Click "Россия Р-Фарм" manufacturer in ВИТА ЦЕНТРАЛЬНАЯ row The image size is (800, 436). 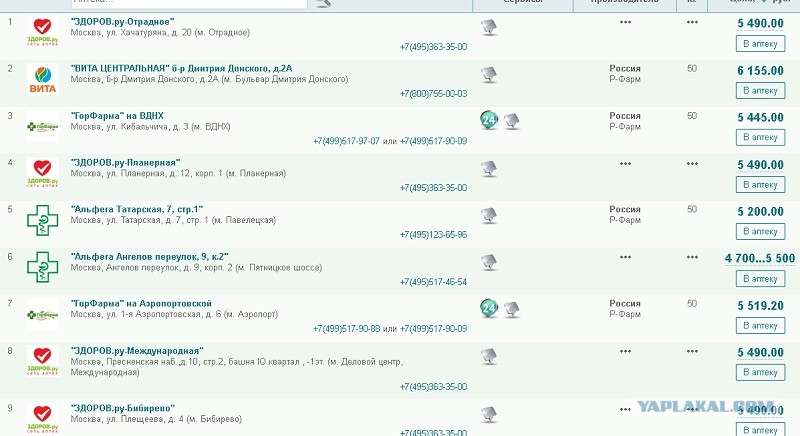(x=625, y=73)
